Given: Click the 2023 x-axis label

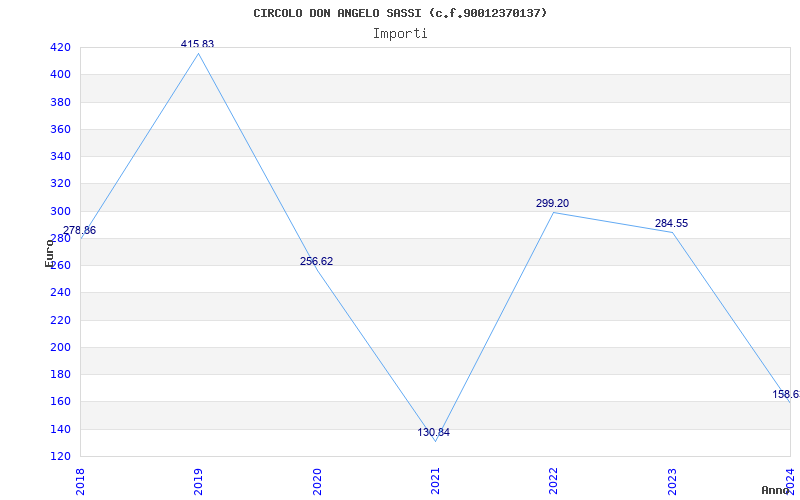Looking at the screenshot, I should pos(671,481).
